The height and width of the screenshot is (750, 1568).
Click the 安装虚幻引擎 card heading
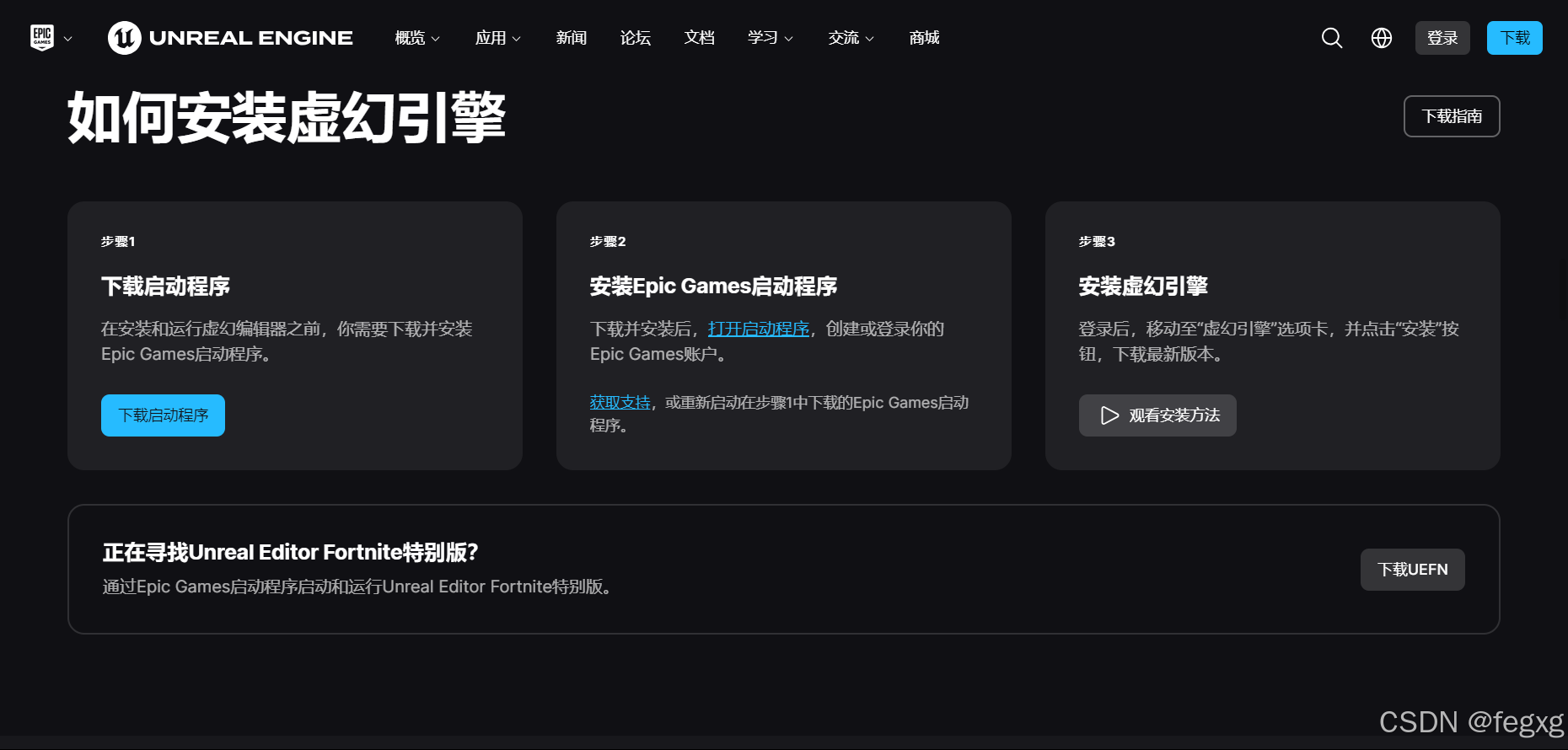[1143, 287]
